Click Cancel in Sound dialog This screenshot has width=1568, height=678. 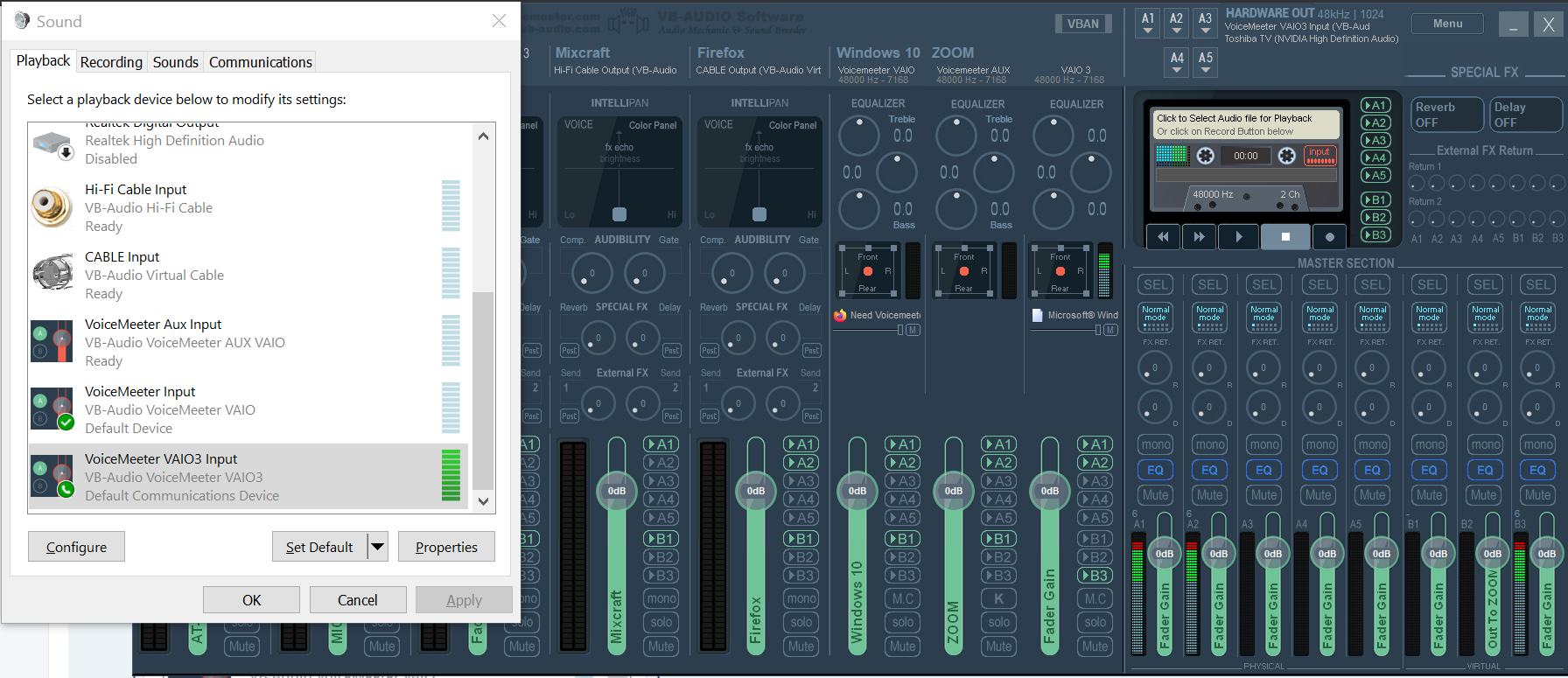(x=358, y=600)
